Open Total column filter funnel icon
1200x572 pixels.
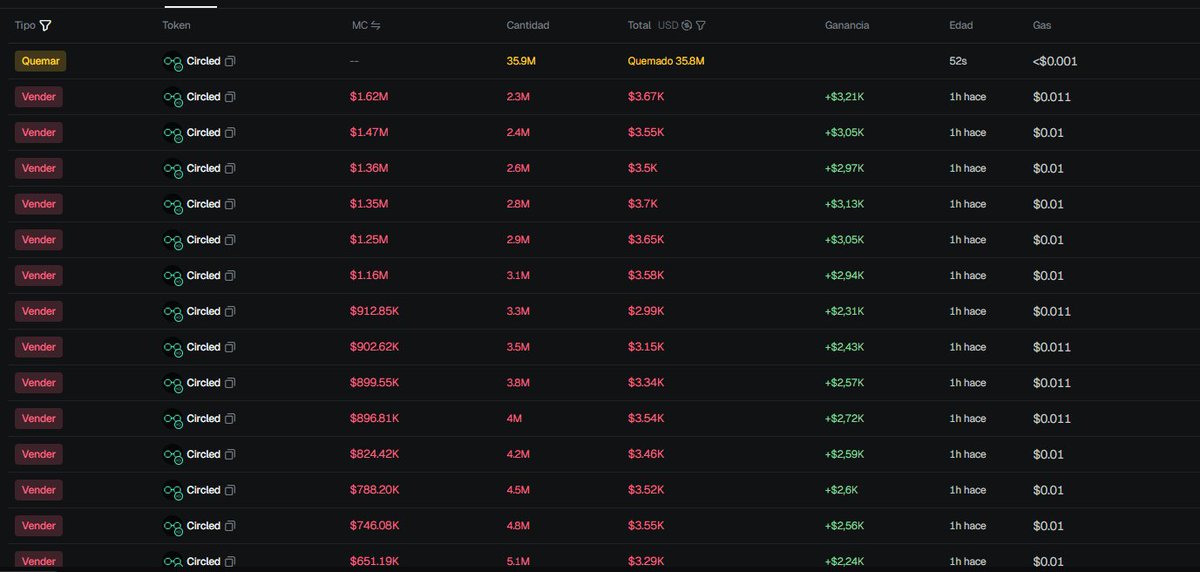[701, 25]
